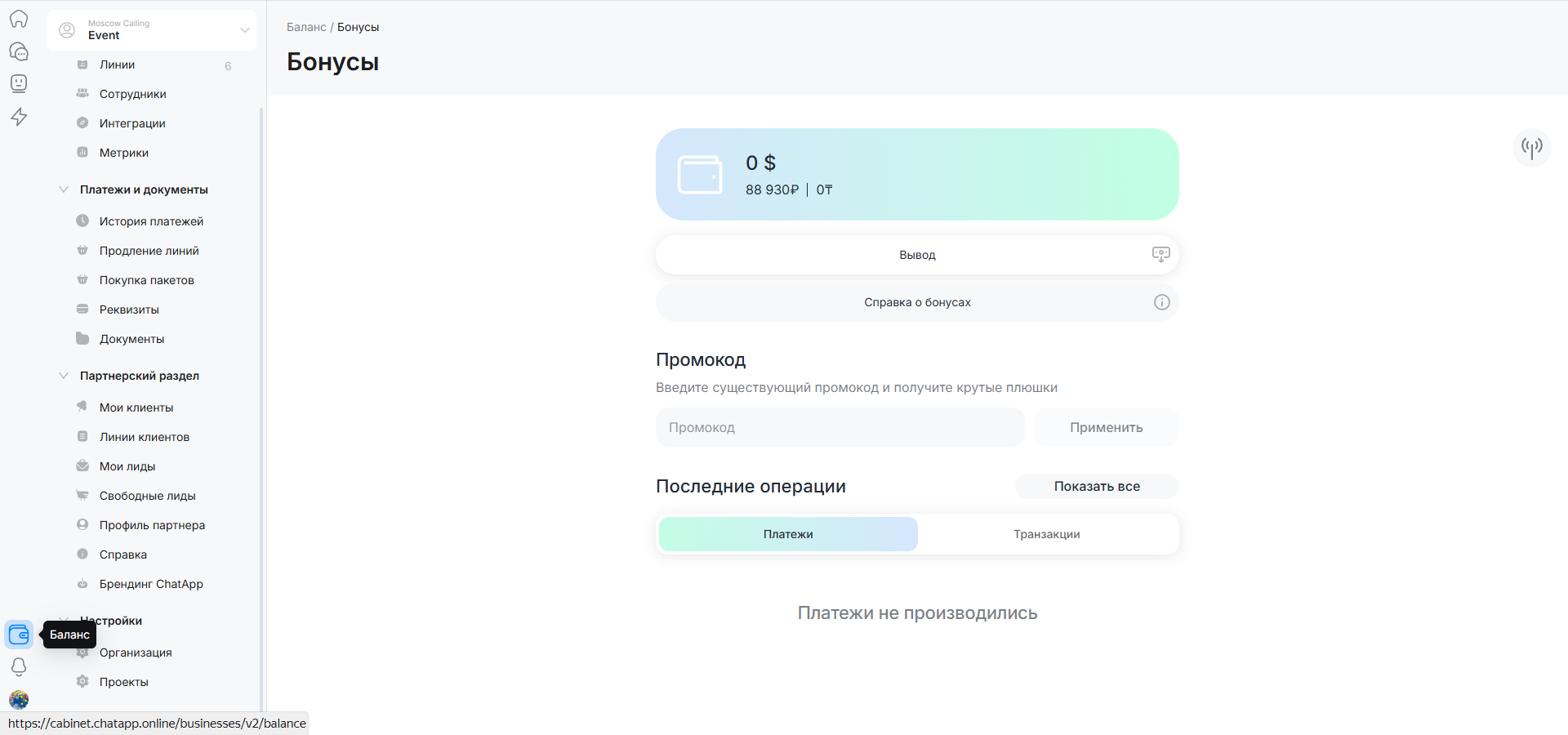
Task: Click the home icon in left rail
Action: [19, 19]
